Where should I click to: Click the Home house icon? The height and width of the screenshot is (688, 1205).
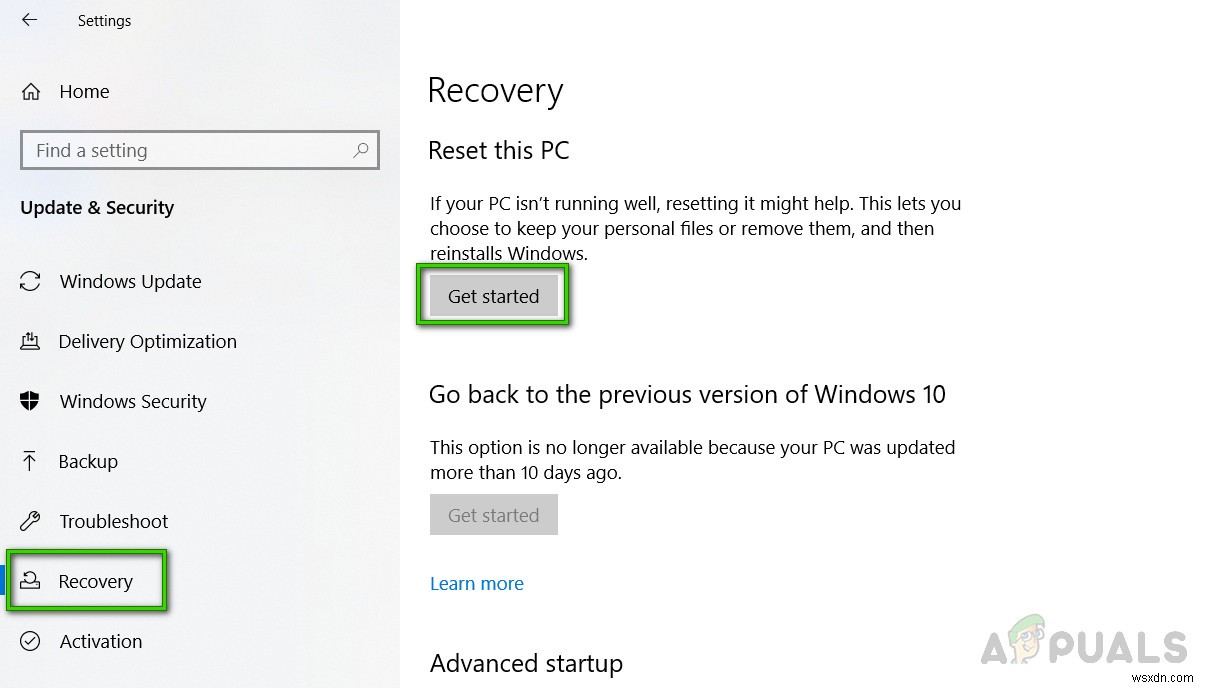pyautogui.click(x=31, y=92)
